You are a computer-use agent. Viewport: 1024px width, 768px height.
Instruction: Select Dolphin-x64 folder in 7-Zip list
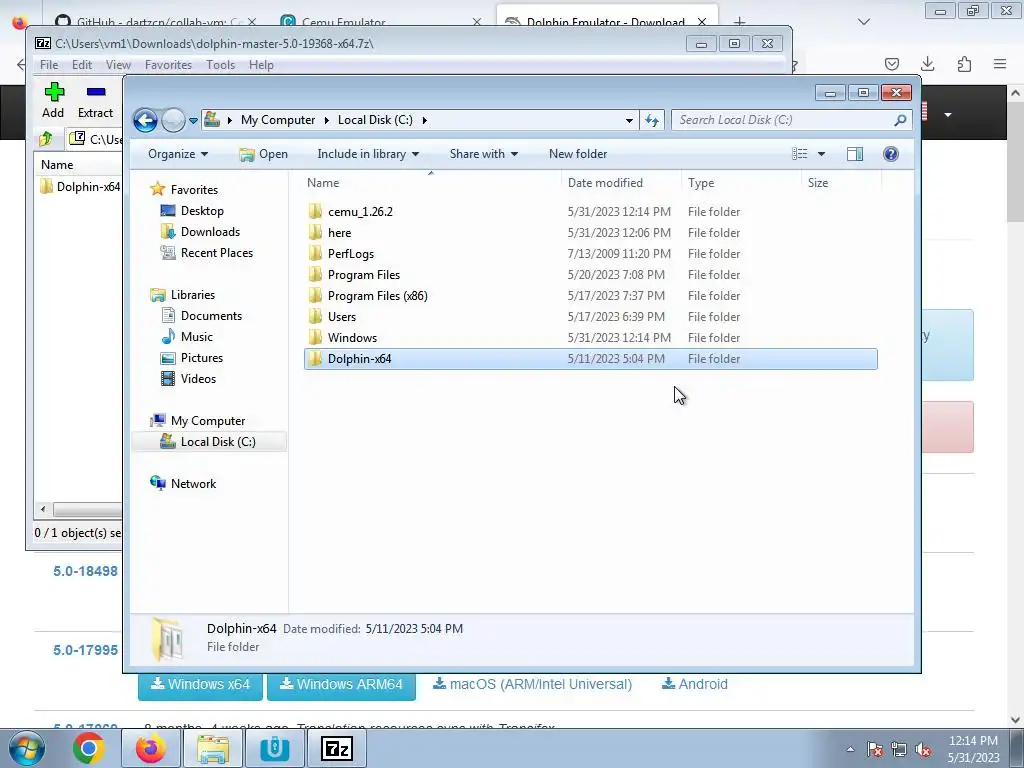coord(81,187)
